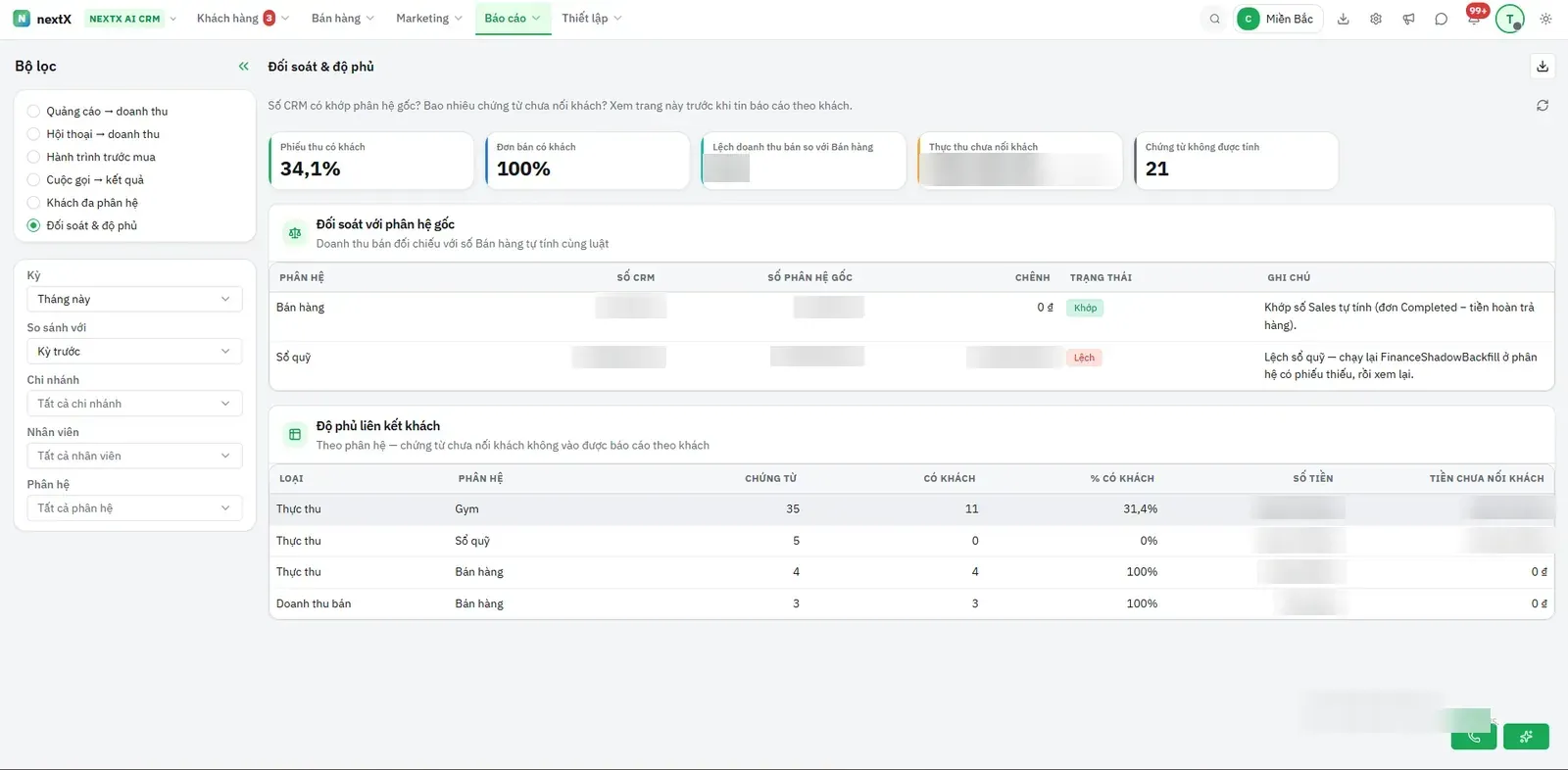Open the Báo cáo menu
1568x770 pixels.
(x=513, y=18)
